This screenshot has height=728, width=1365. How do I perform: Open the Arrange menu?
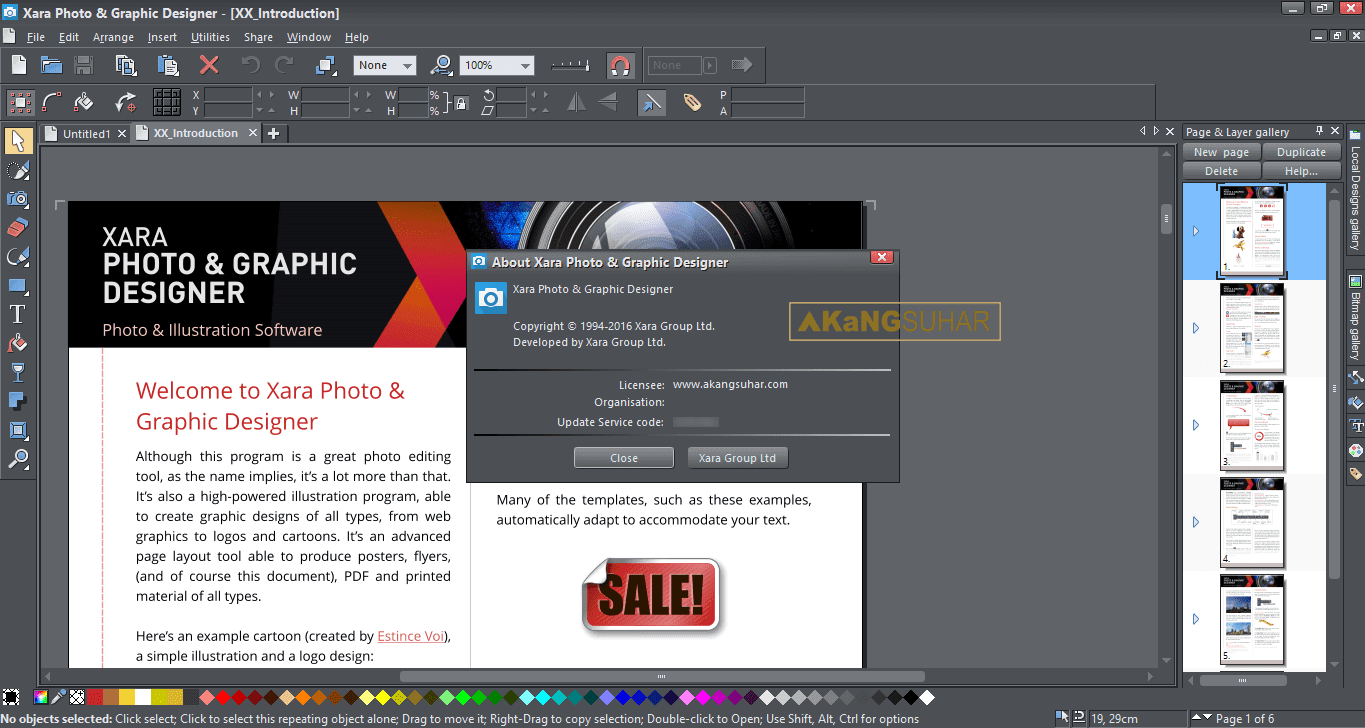tap(113, 37)
